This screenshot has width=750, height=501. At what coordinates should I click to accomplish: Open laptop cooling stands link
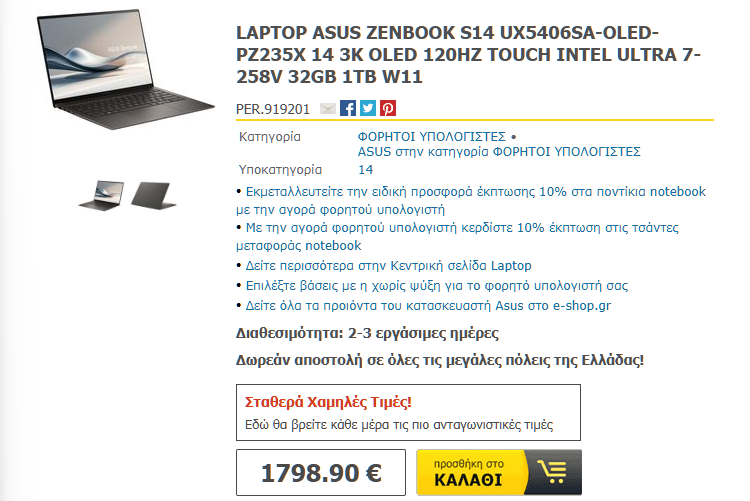pyautogui.click(x=437, y=286)
